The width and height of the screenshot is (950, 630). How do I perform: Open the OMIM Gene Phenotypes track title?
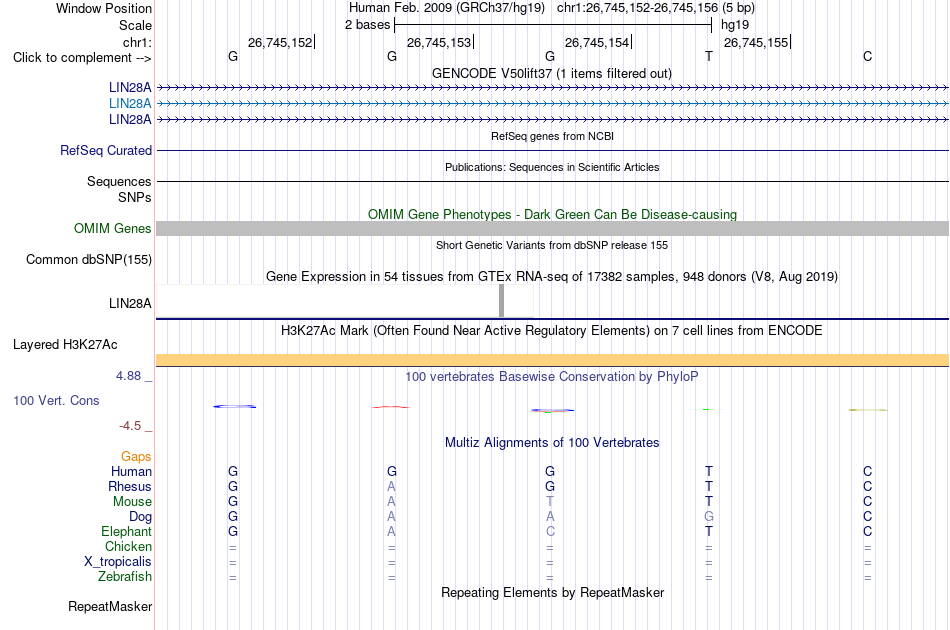pyautogui.click(x=552, y=214)
